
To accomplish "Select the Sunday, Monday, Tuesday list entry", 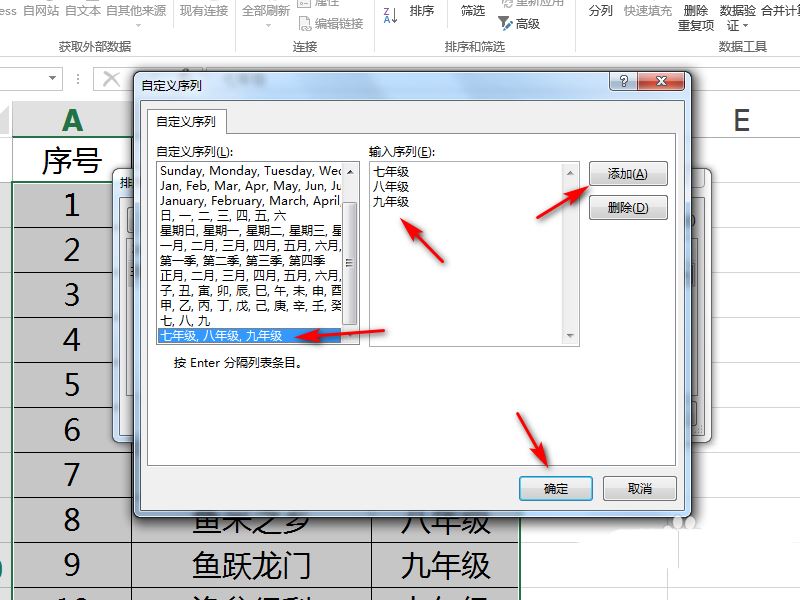I will (x=250, y=170).
